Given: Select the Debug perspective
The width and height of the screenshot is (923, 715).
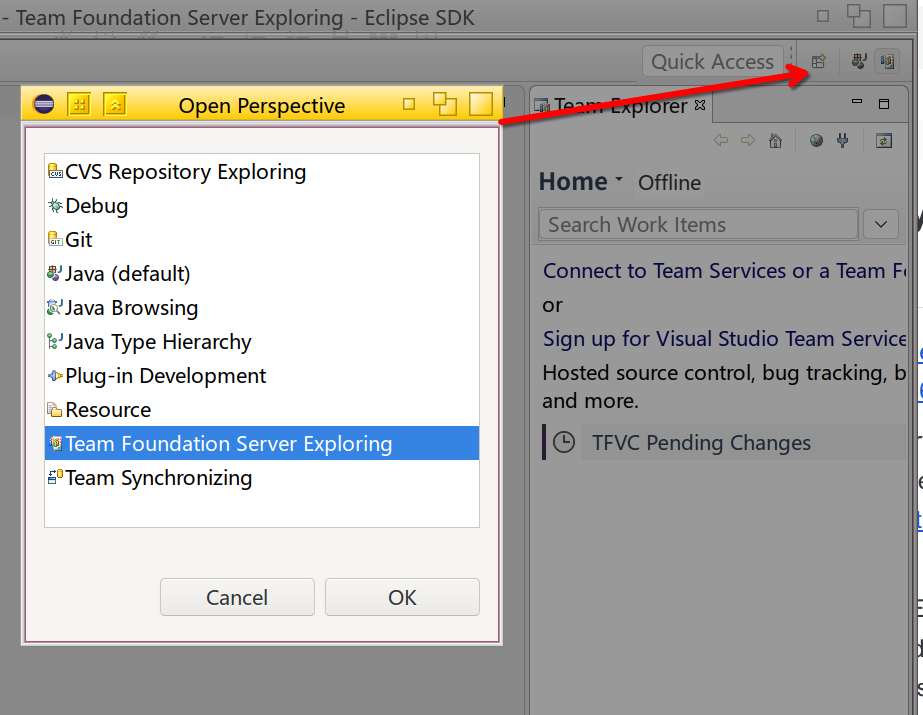Looking at the screenshot, I should 96,206.
